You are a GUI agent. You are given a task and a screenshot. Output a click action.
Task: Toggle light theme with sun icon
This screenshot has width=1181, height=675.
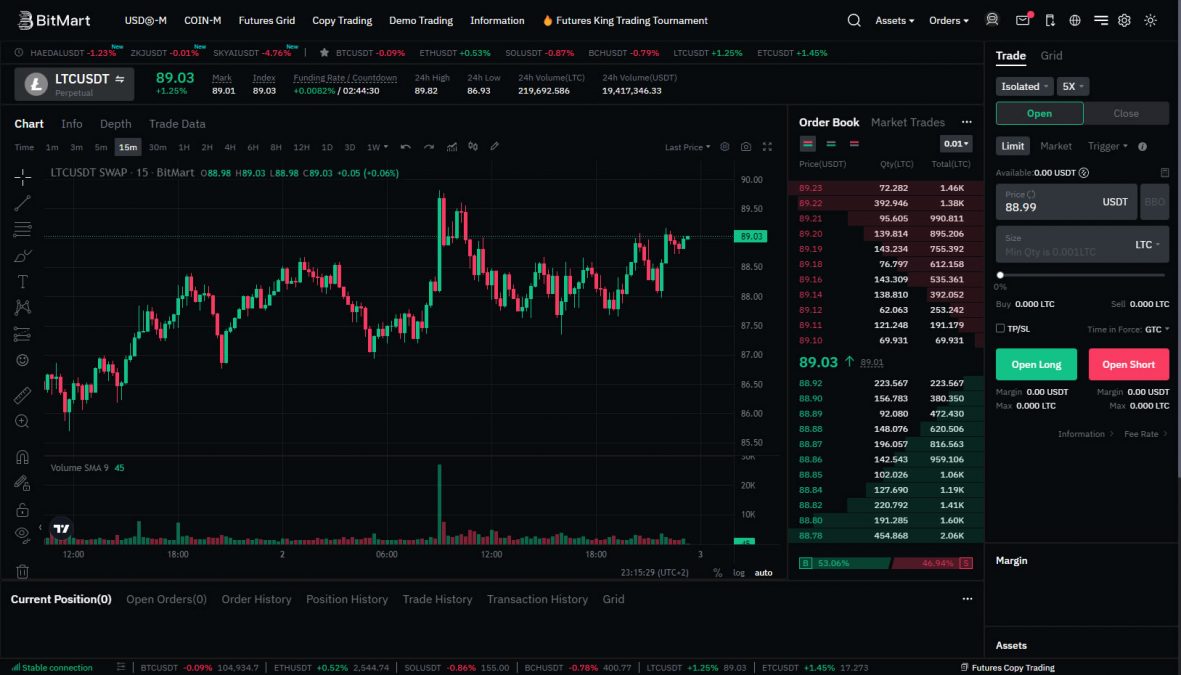[x=1150, y=20]
